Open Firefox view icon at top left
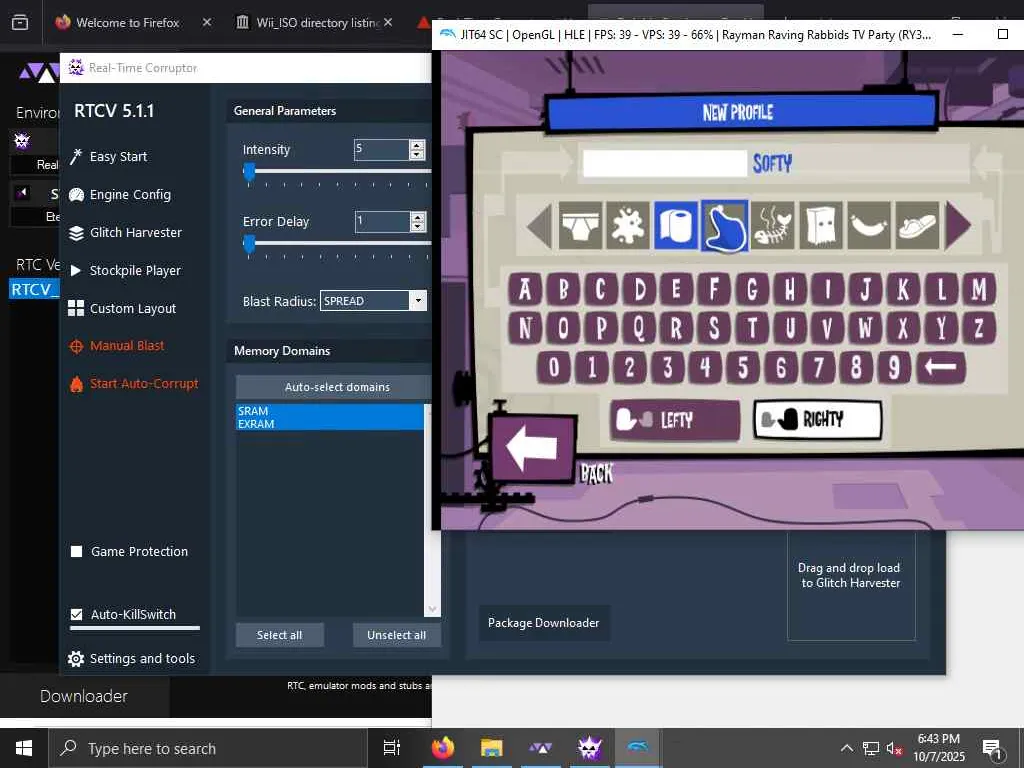Viewport: 1024px width, 768px height. [x=20, y=22]
